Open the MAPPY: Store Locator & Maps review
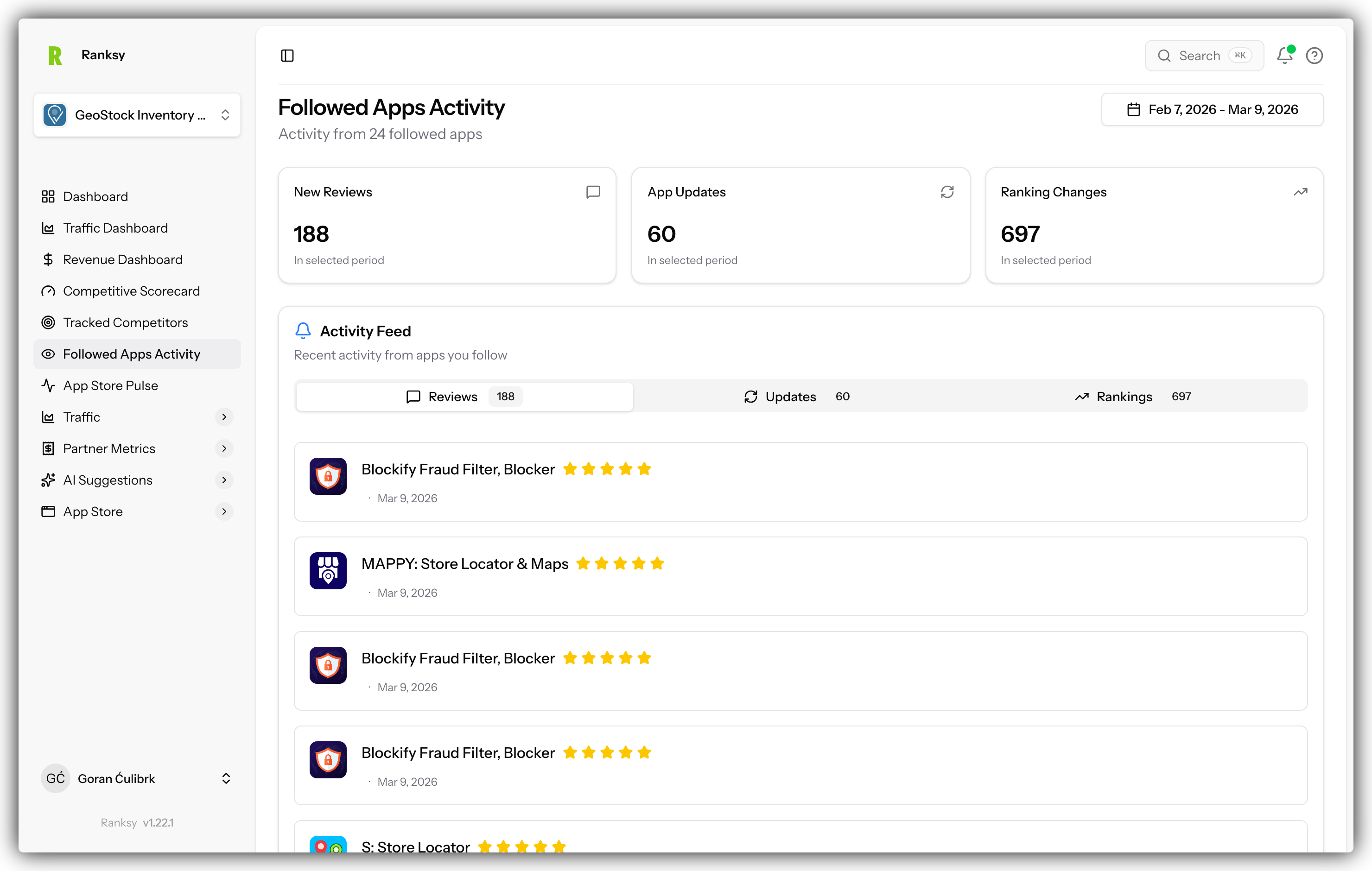 click(x=800, y=576)
